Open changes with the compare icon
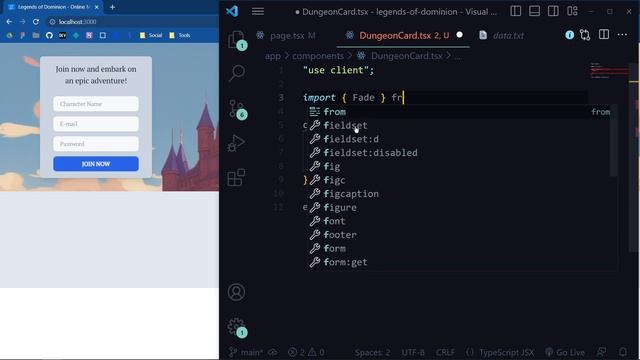Image resolution: width=640 pixels, height=360 pixels. 585,35
